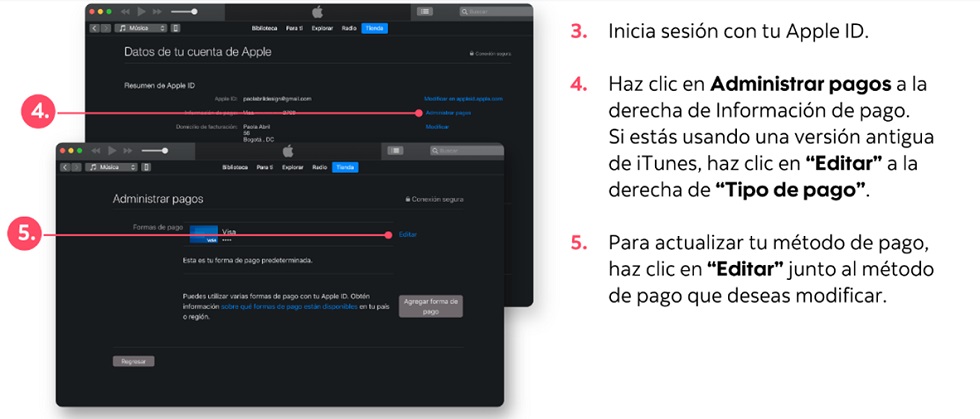Open the Up Next list icon in the Administrar pagos window

(x=396, y=151)
